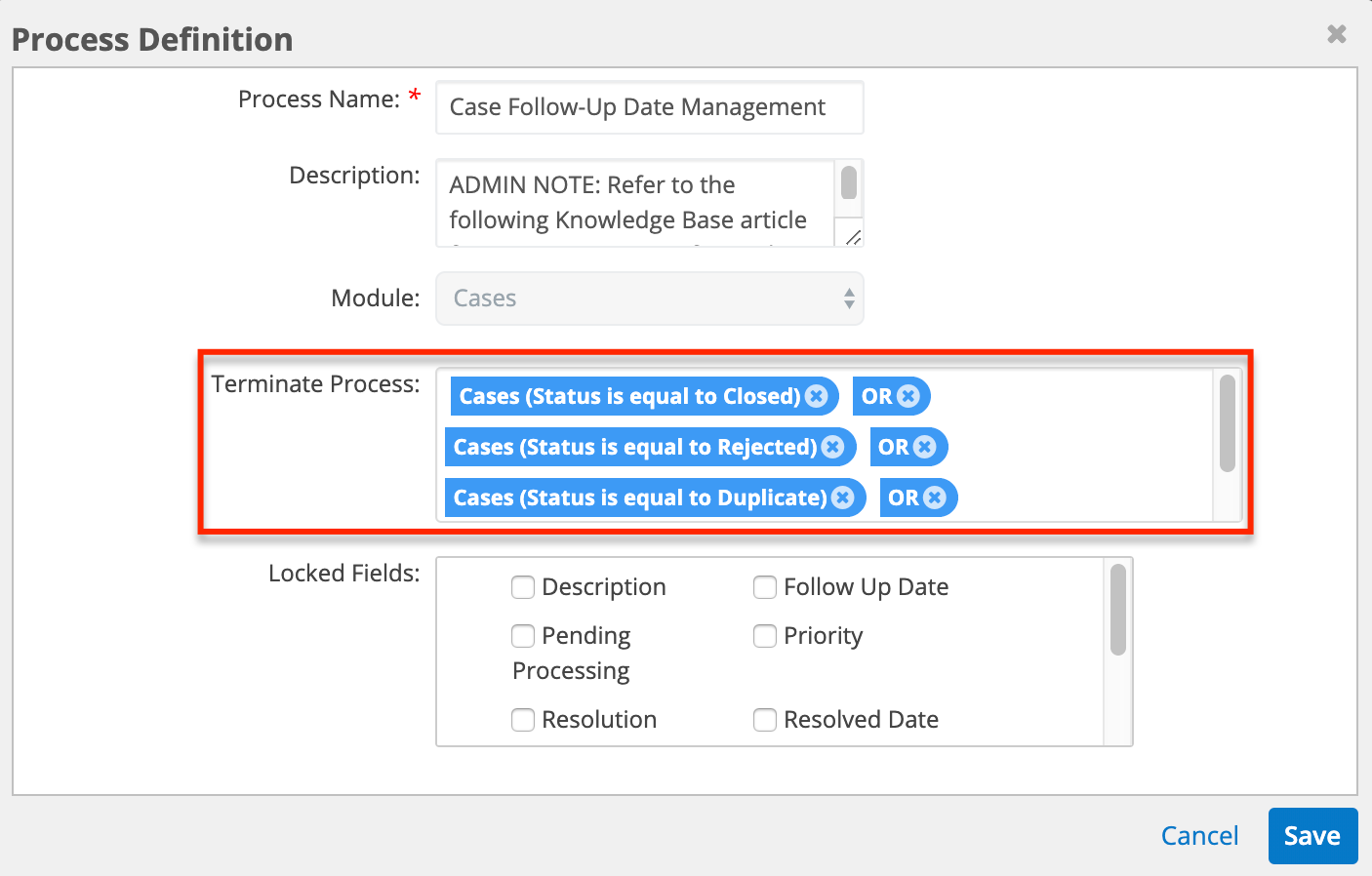Screen dimensions: 1372x876
Task: Remove the OR after Closed condition
Action: (x=908, y=396)
